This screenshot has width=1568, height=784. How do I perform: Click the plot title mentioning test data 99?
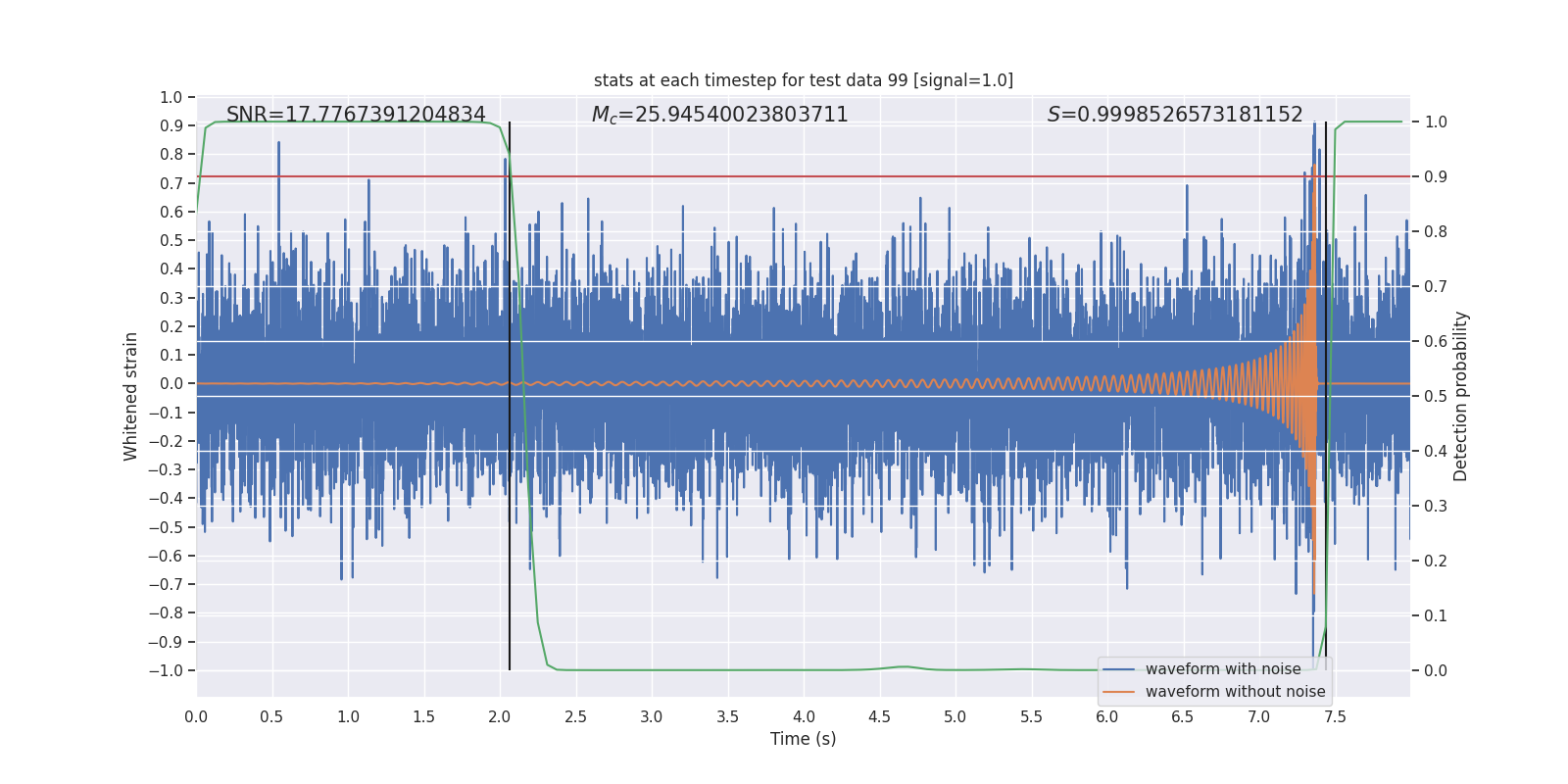[804, 80]
